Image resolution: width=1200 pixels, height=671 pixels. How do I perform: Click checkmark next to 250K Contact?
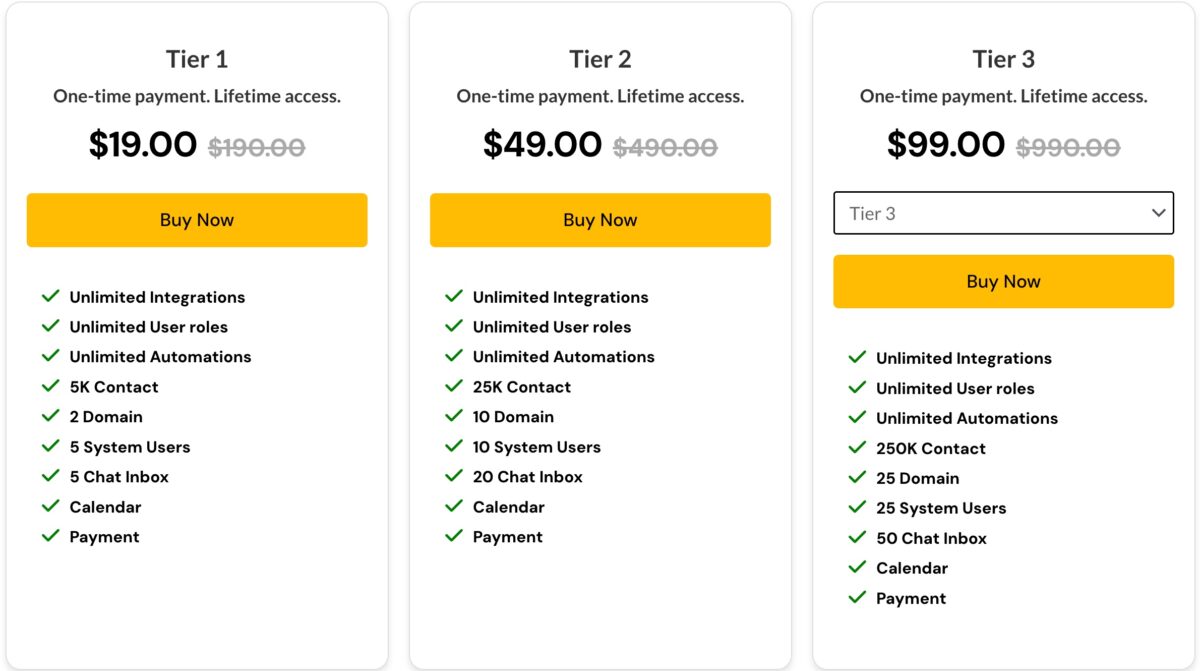[x=857, y=447]
